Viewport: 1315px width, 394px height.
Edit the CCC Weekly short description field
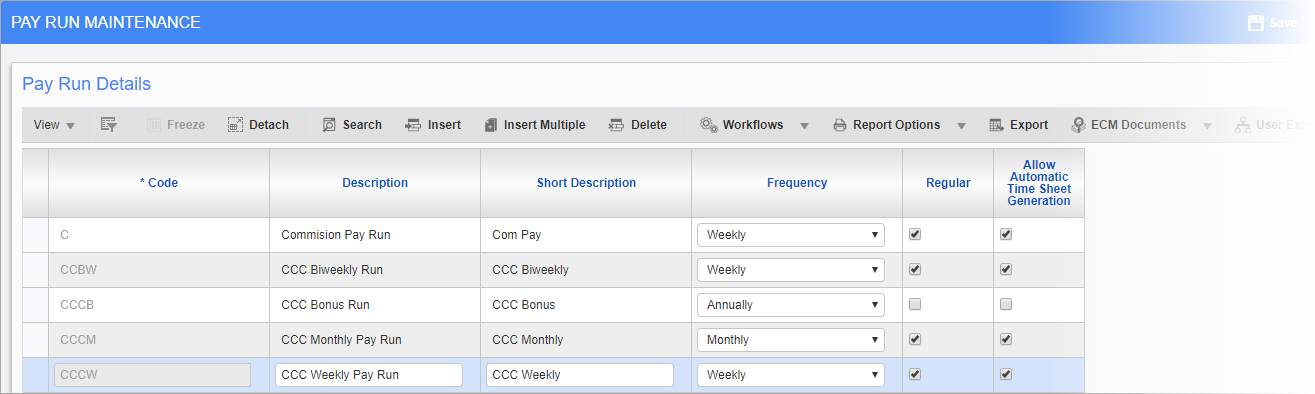click(580, 375)
